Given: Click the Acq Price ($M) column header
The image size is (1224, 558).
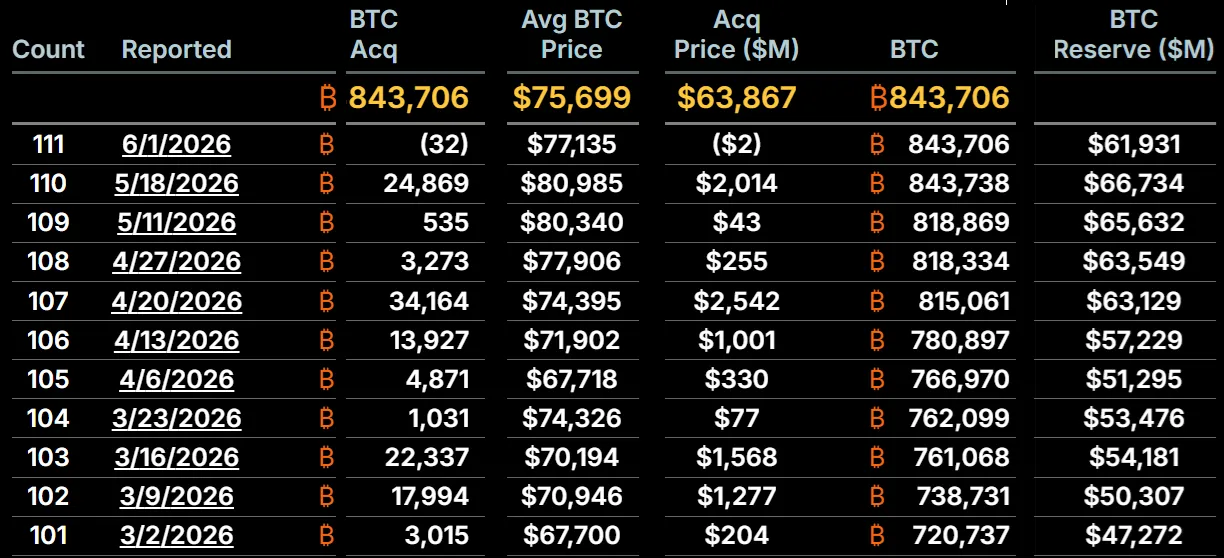Looking at the screenshot, I should point(737,35).
